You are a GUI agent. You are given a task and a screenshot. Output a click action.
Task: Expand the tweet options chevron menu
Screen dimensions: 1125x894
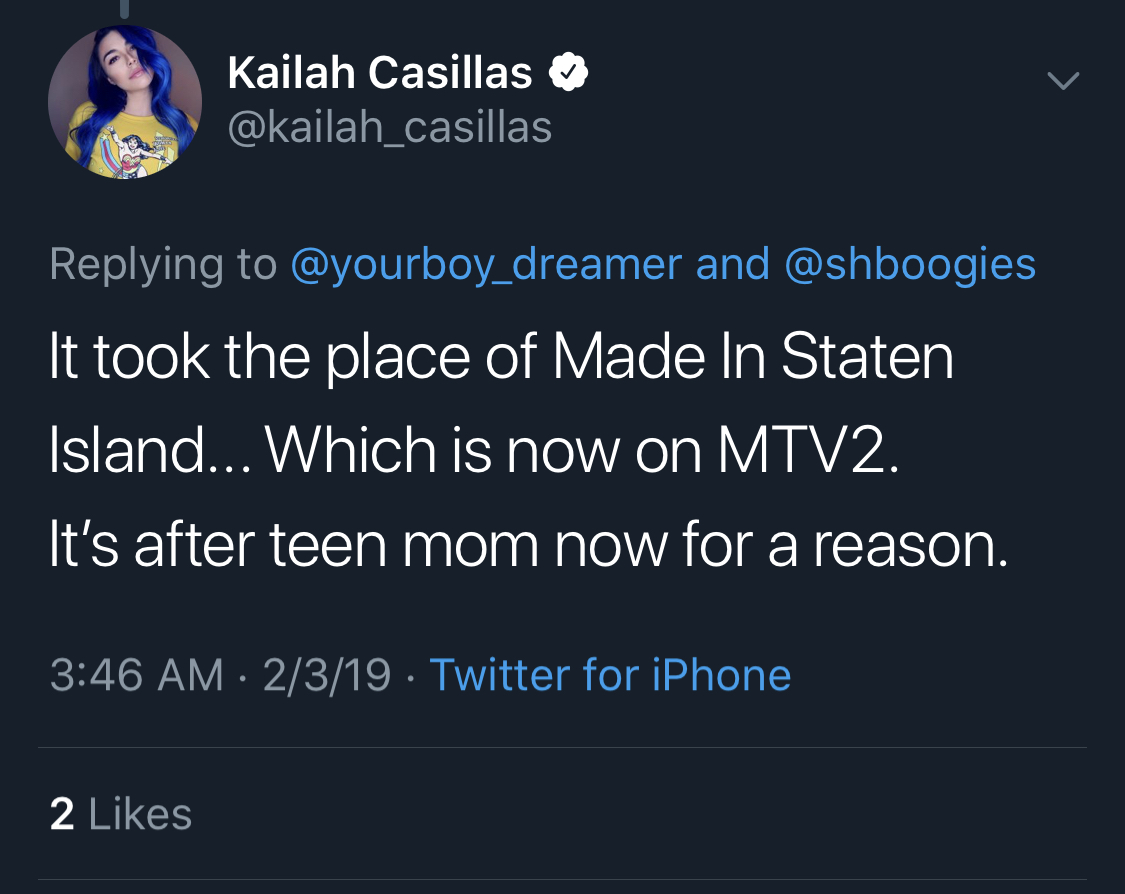[x=1063, y=80]
